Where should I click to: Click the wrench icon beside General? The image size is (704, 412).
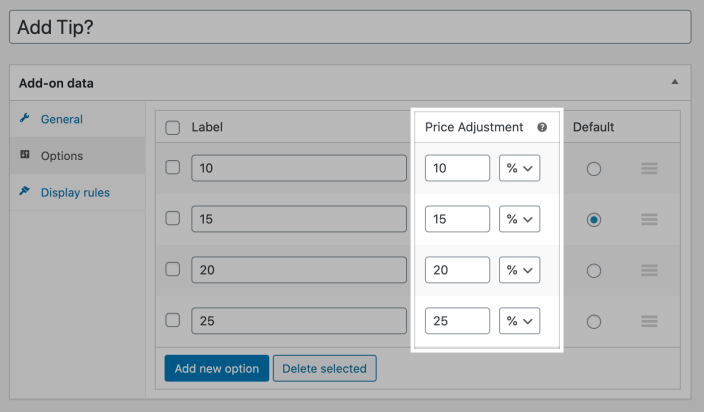[x=25, y=119]
